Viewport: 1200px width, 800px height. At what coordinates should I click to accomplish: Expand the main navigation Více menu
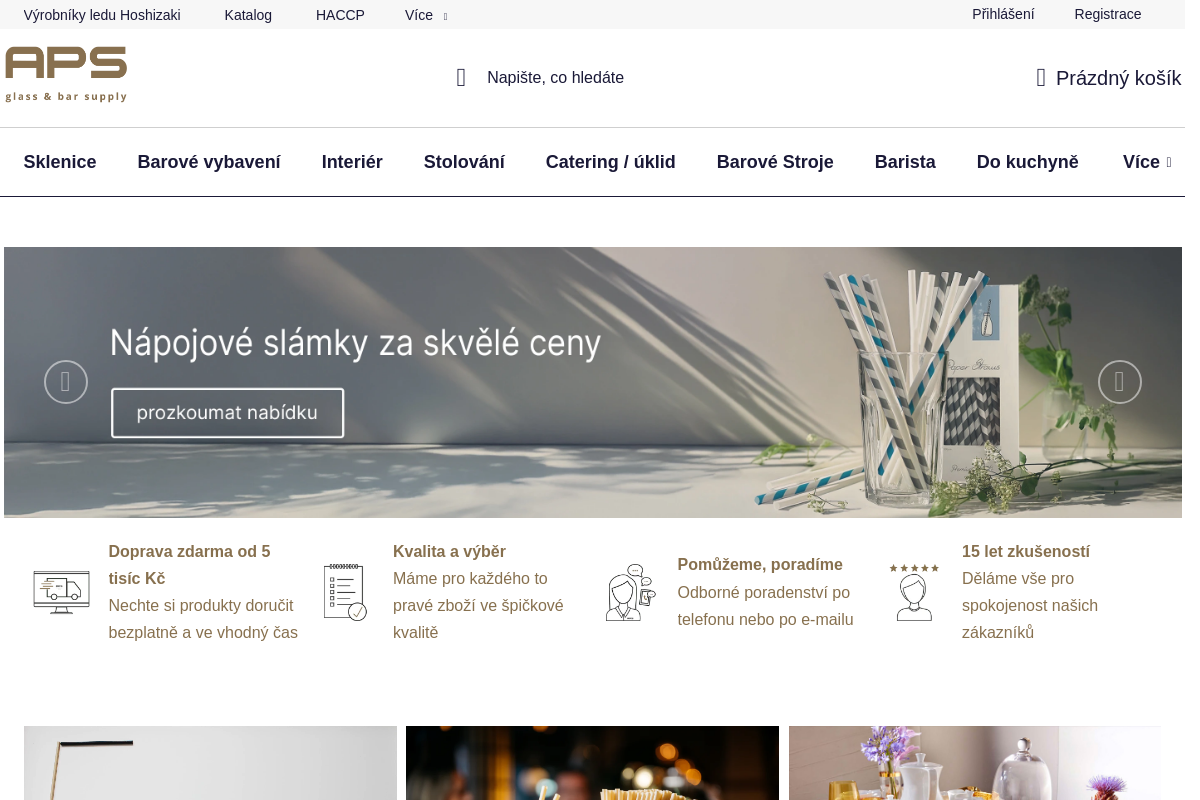click(1147, 162)
